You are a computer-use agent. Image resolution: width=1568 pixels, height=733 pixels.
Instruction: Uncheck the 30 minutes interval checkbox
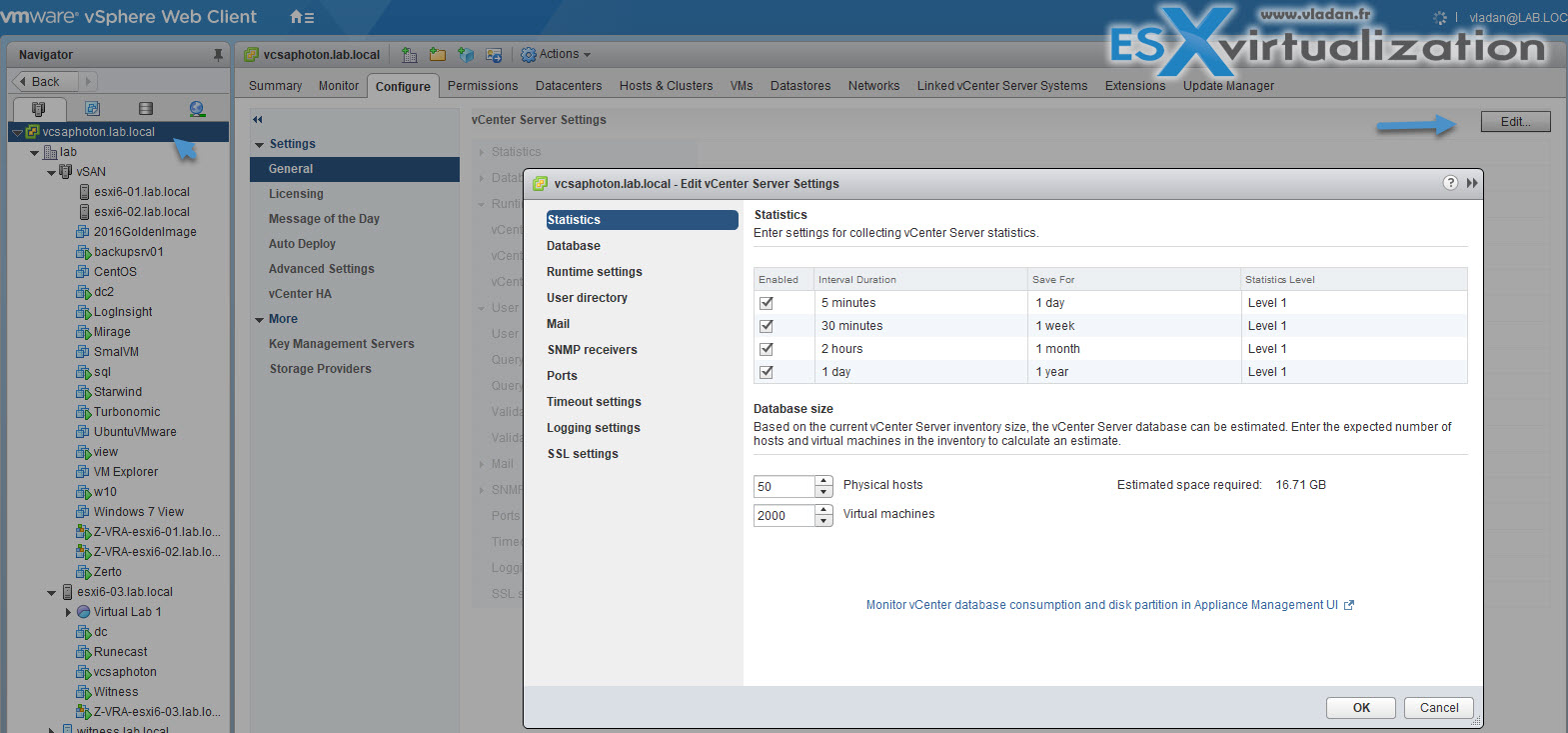[x=767, y=326]
